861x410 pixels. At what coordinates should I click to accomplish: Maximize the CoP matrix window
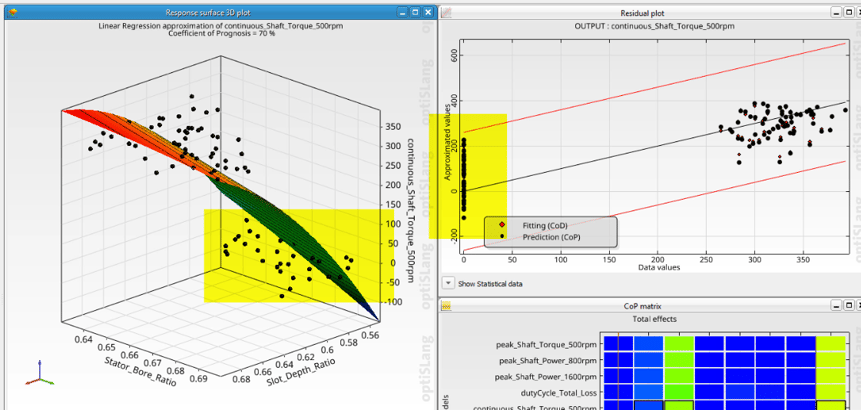848,305
